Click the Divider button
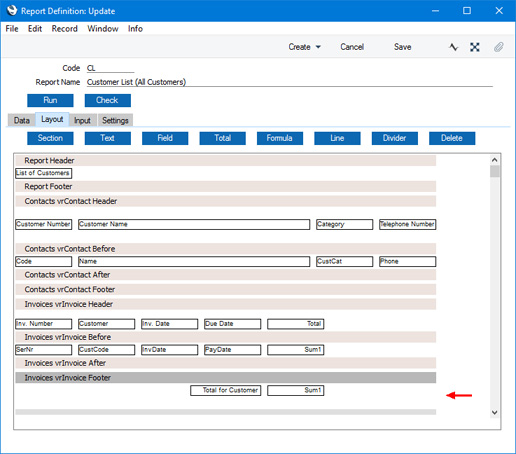Viewport: 516px width, 454px height. click(x=395, y=138)
